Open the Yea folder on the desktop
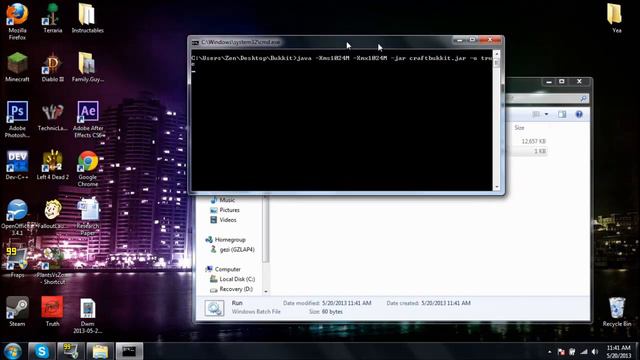Viewport: 640px width, 360px height. coord(616,18)
